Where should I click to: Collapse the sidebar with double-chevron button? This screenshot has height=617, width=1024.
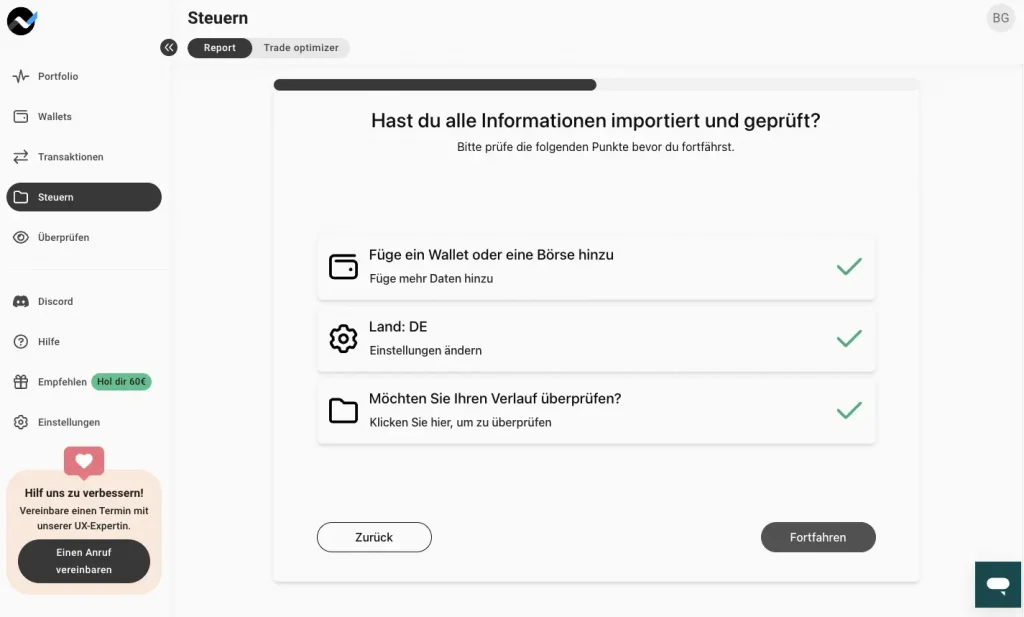coord(169,47)
